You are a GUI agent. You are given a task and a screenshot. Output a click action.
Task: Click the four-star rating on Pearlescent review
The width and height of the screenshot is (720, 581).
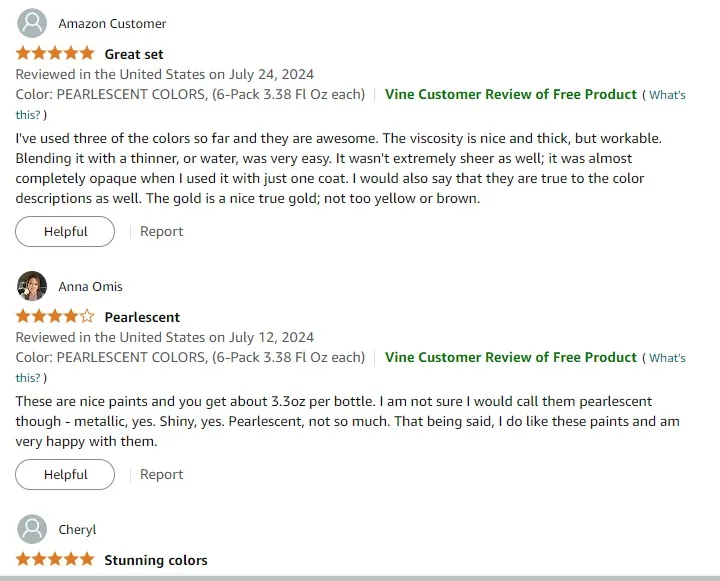[x=55, y=317]
